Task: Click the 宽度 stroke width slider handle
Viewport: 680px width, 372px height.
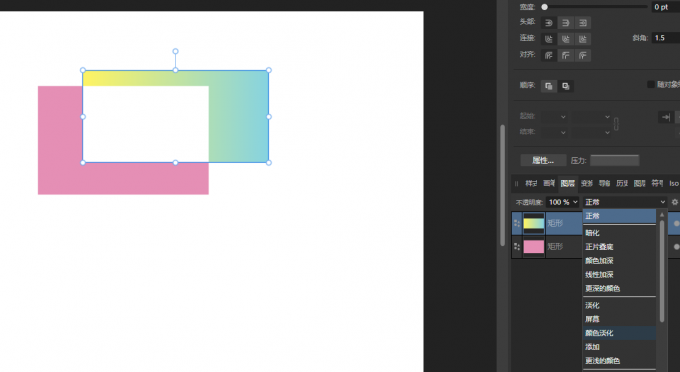Action: tap(545, 7)
